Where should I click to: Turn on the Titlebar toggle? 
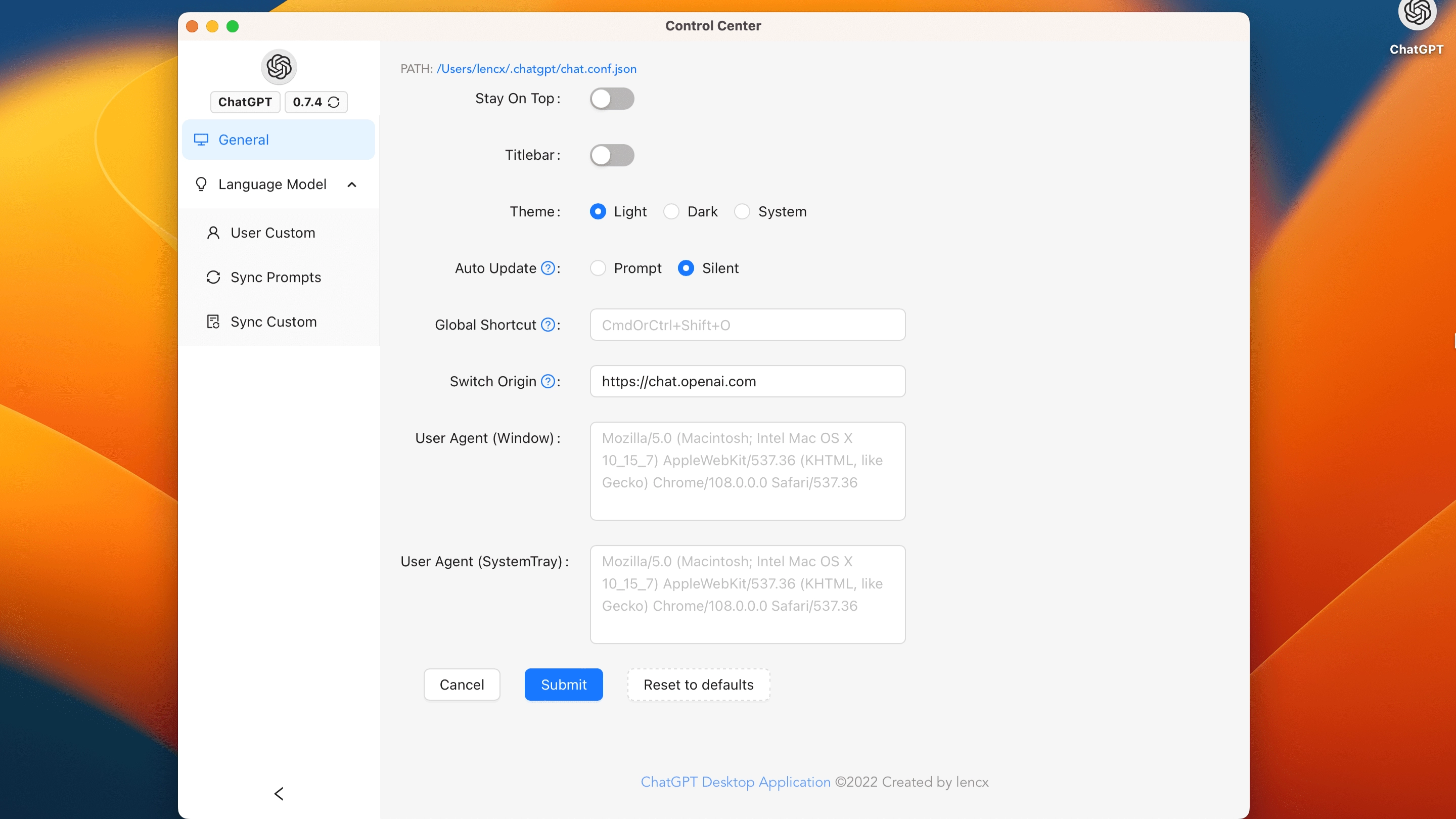coord(612,155)
